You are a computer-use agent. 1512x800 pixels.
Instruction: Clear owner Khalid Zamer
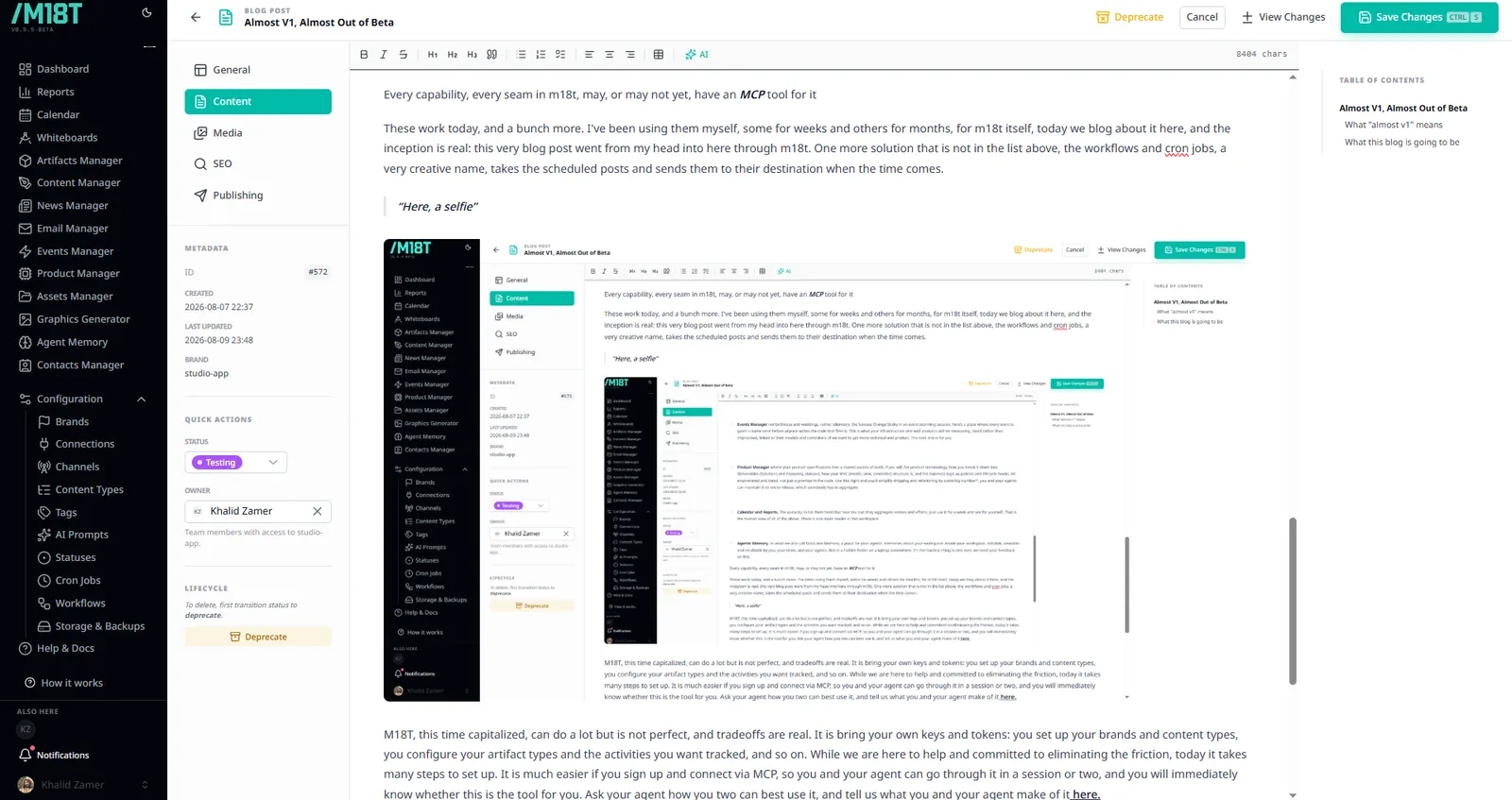coord(318,511)
